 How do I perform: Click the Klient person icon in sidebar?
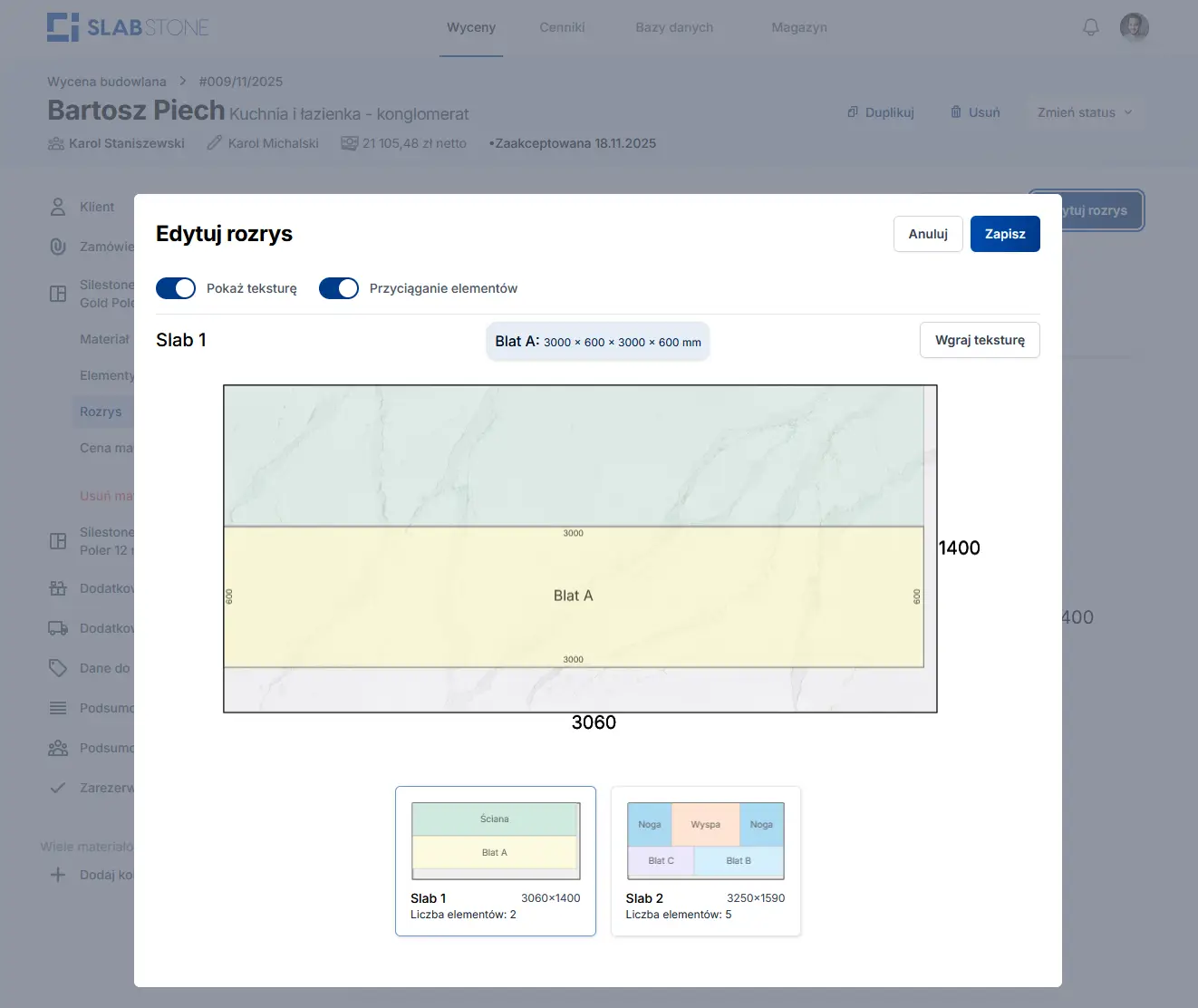(x=58, y=207)
